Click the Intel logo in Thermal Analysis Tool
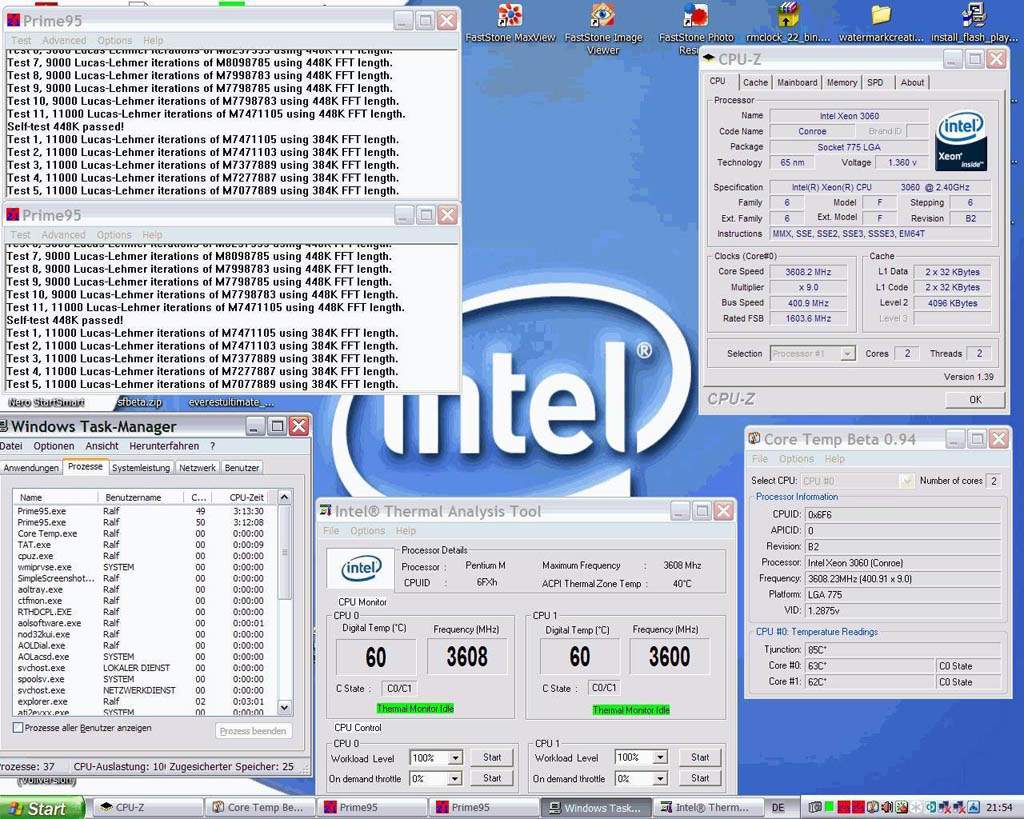 (x=360, y=568)
